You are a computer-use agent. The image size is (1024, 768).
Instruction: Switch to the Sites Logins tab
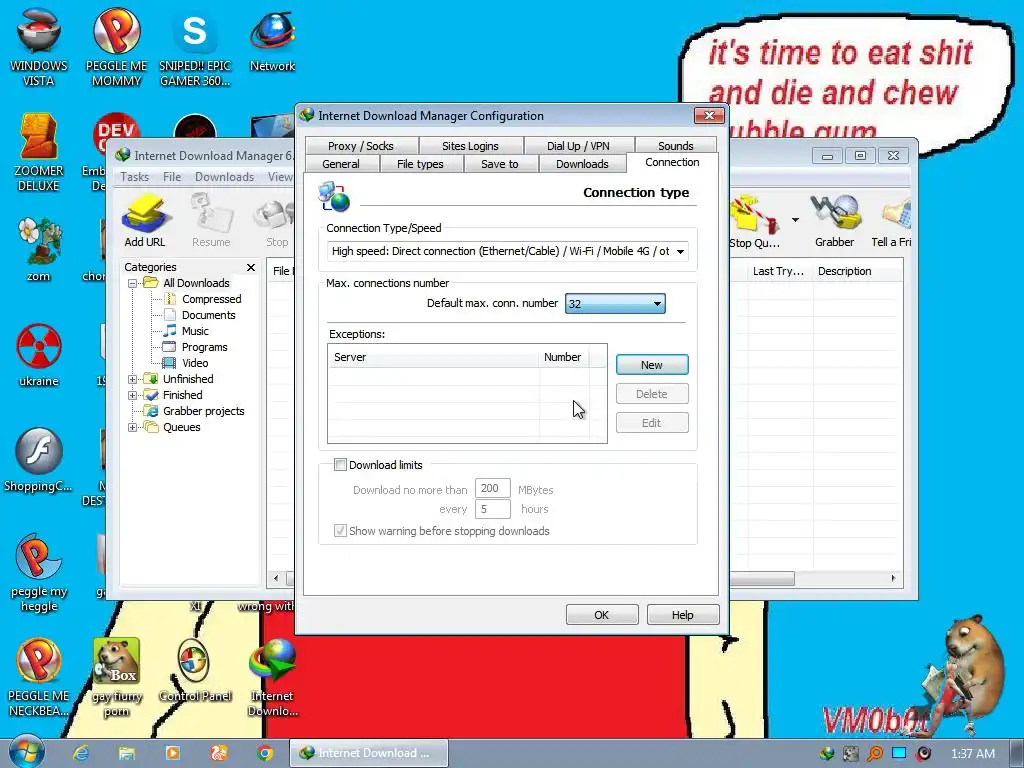pos(470,146)
